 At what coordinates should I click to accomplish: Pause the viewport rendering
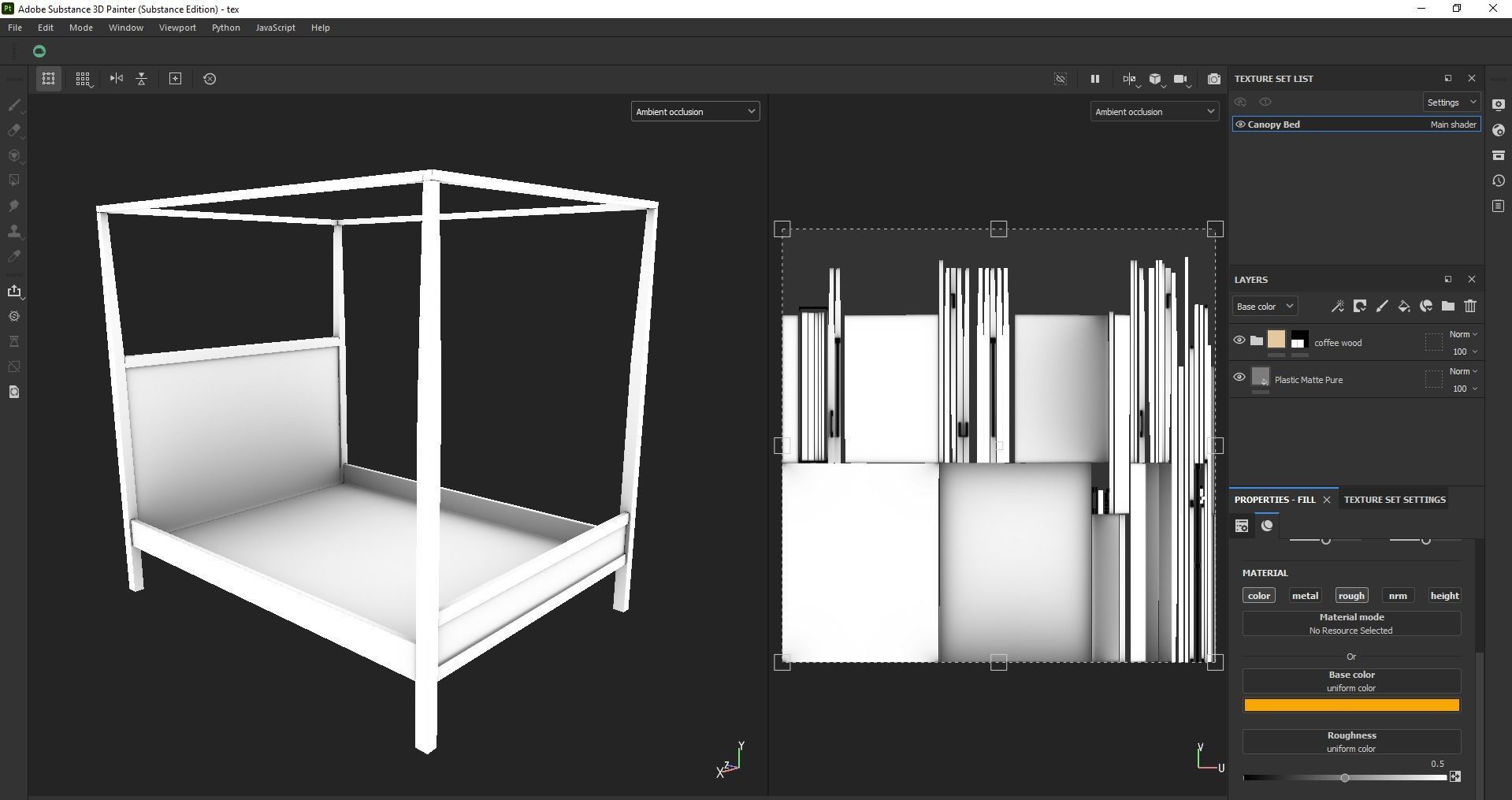[x=1094, y=79]
